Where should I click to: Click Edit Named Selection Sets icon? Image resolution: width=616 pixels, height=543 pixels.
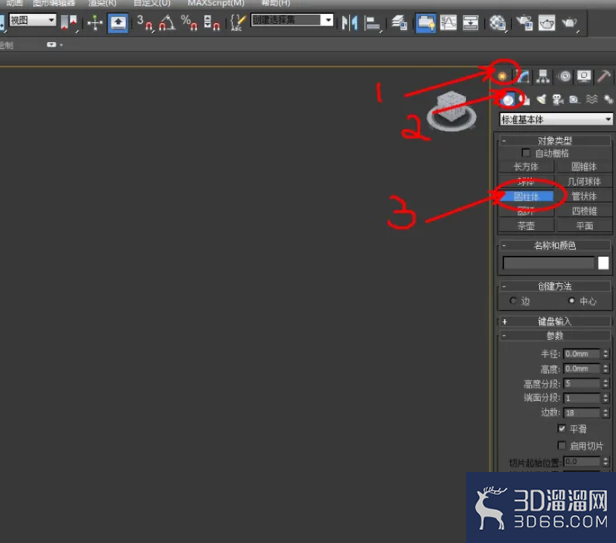point(237,22)
